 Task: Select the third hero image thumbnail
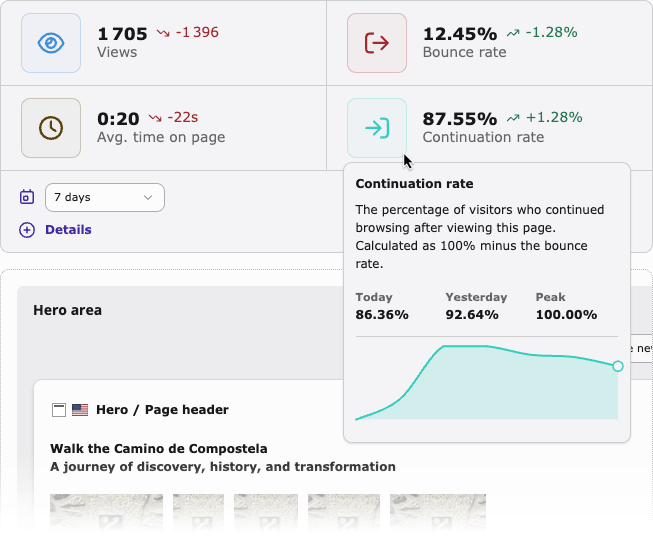(266, 515)
